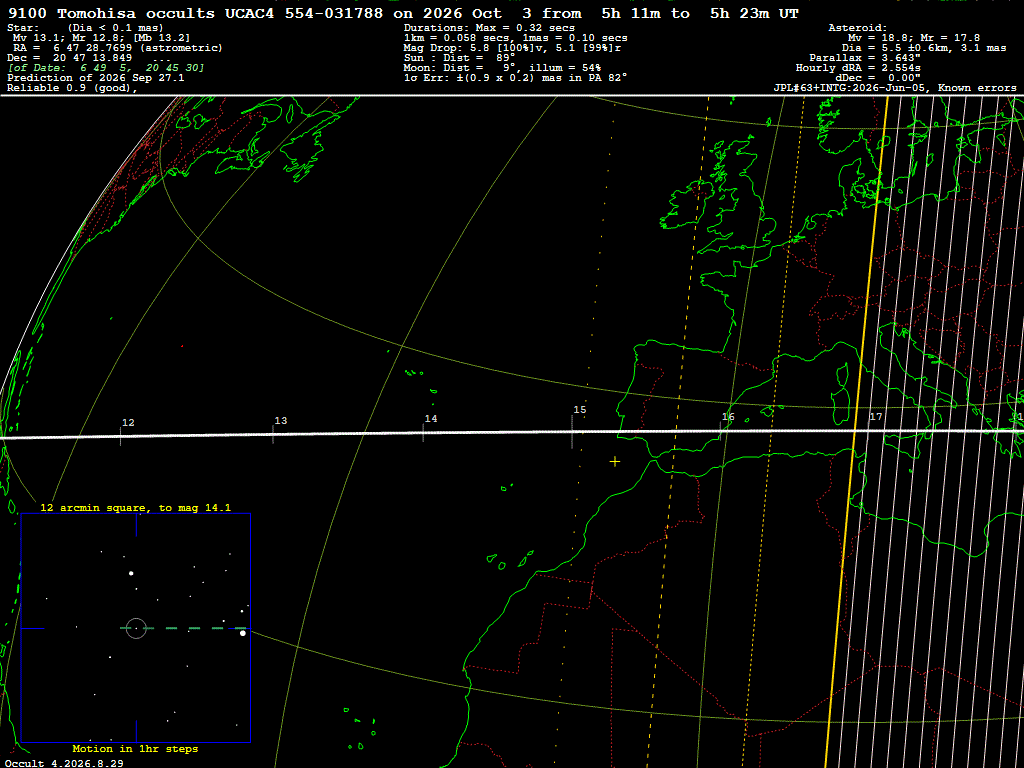
Task: Click the Parallax value in asteroid data
Action: coord(865,57)
